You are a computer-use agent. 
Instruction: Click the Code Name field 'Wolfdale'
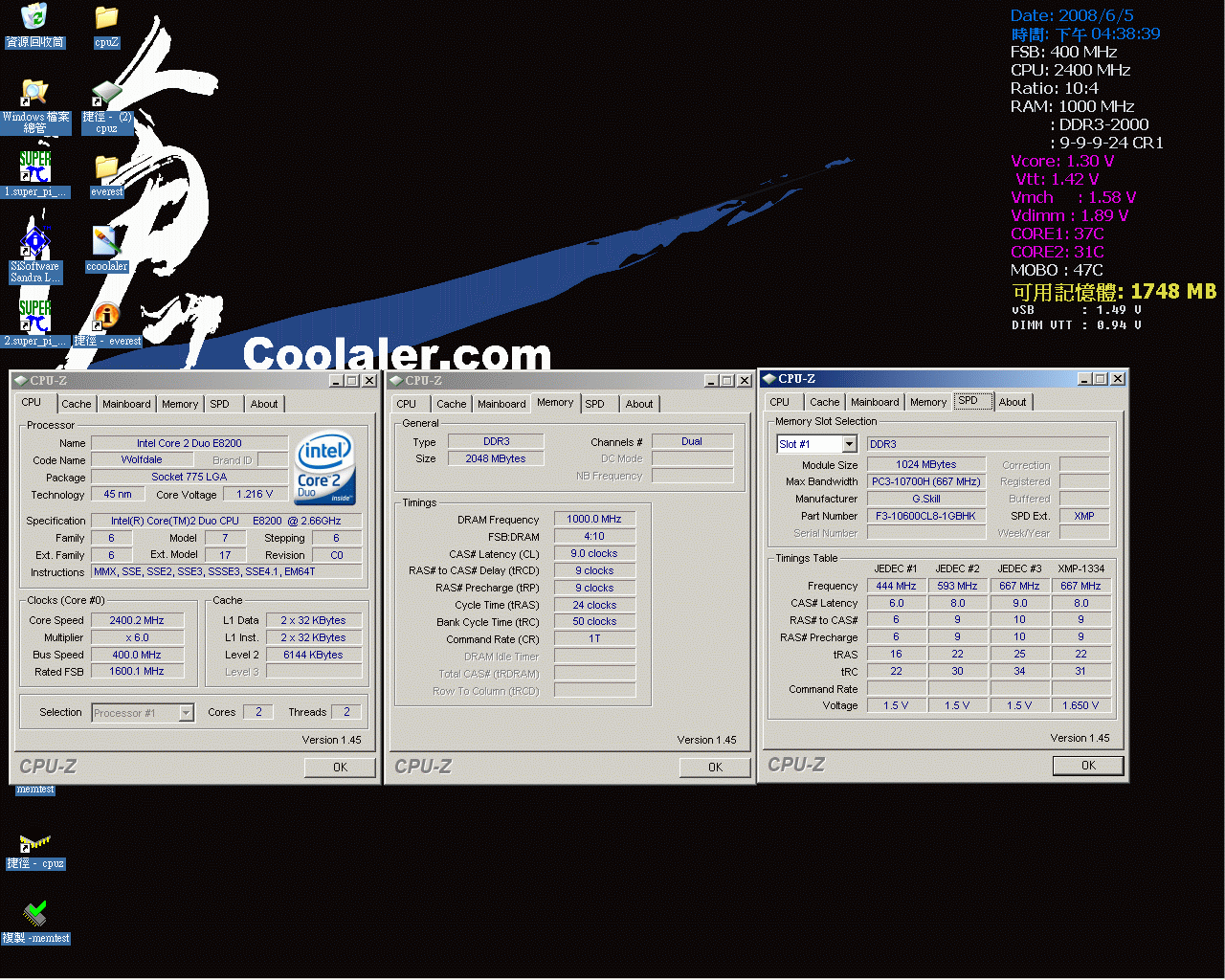click(x=142, y=460)
